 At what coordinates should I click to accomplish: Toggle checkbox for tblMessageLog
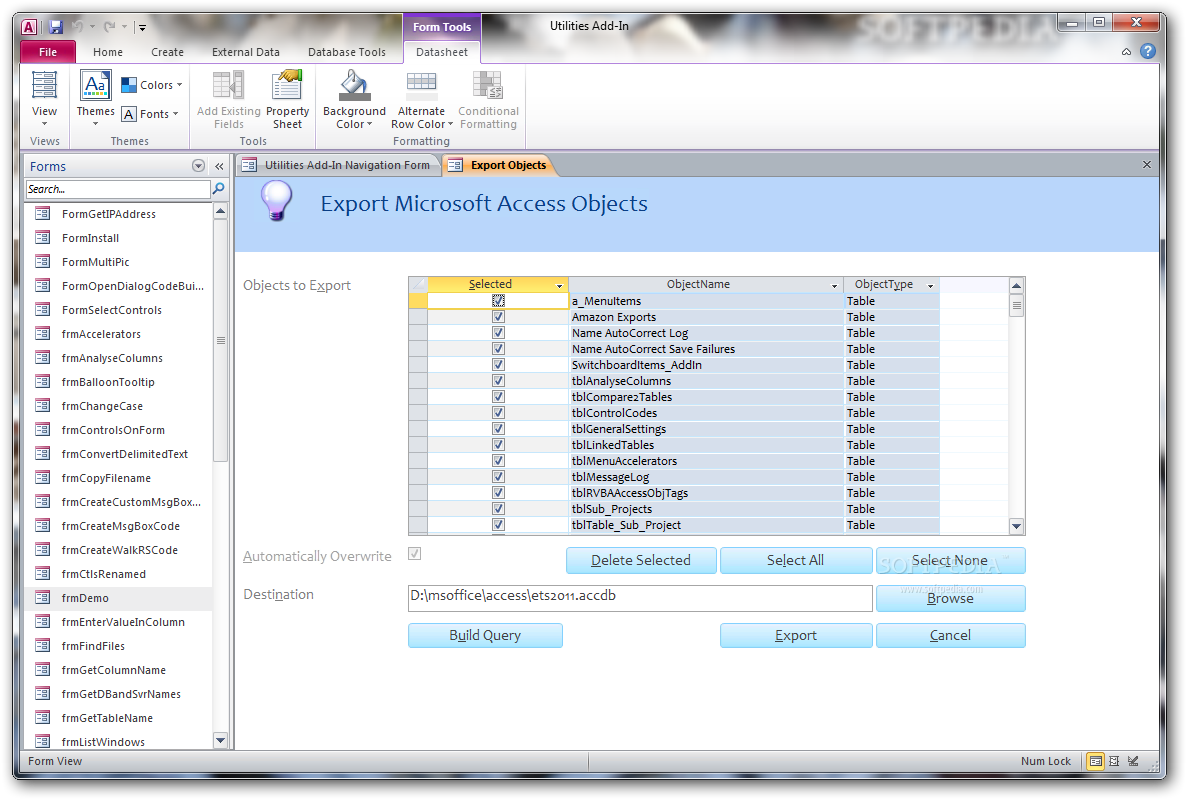coord(498,477)
